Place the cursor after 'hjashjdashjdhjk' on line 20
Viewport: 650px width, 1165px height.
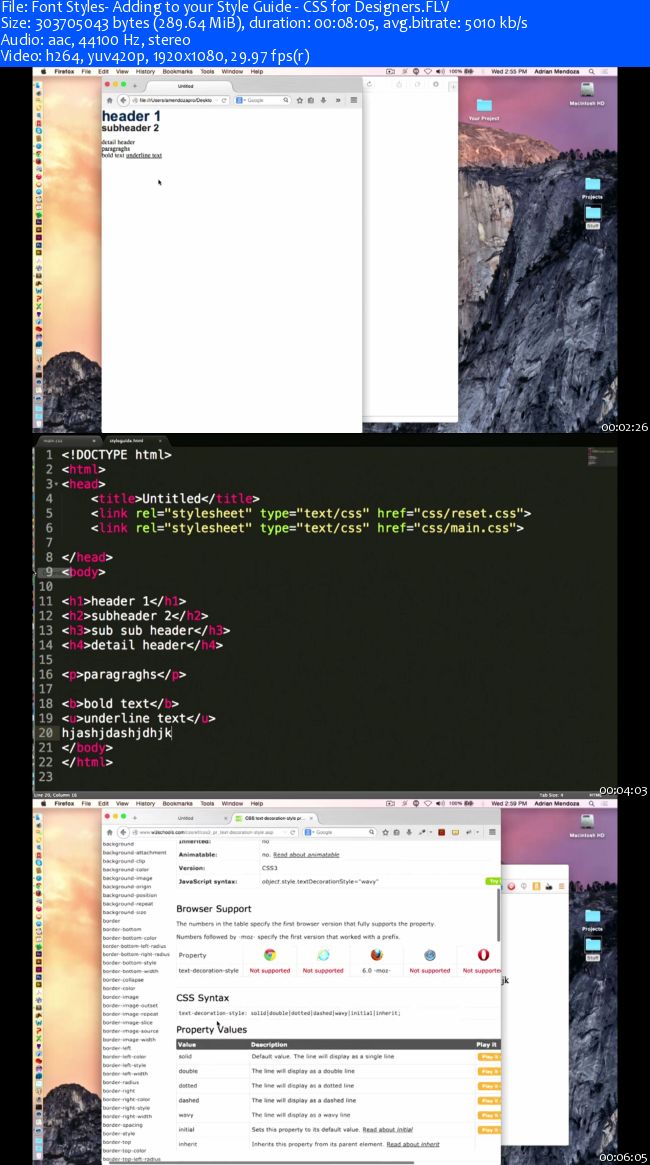[x=172, y=733]
